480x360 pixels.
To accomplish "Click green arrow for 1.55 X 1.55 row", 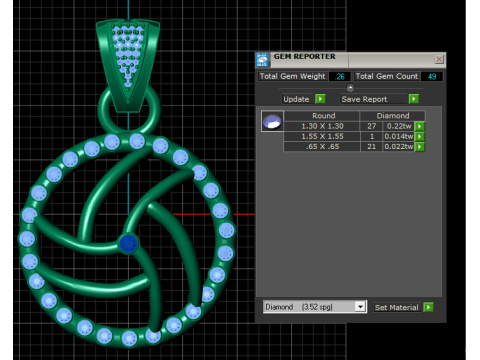I will pos(420,136).
